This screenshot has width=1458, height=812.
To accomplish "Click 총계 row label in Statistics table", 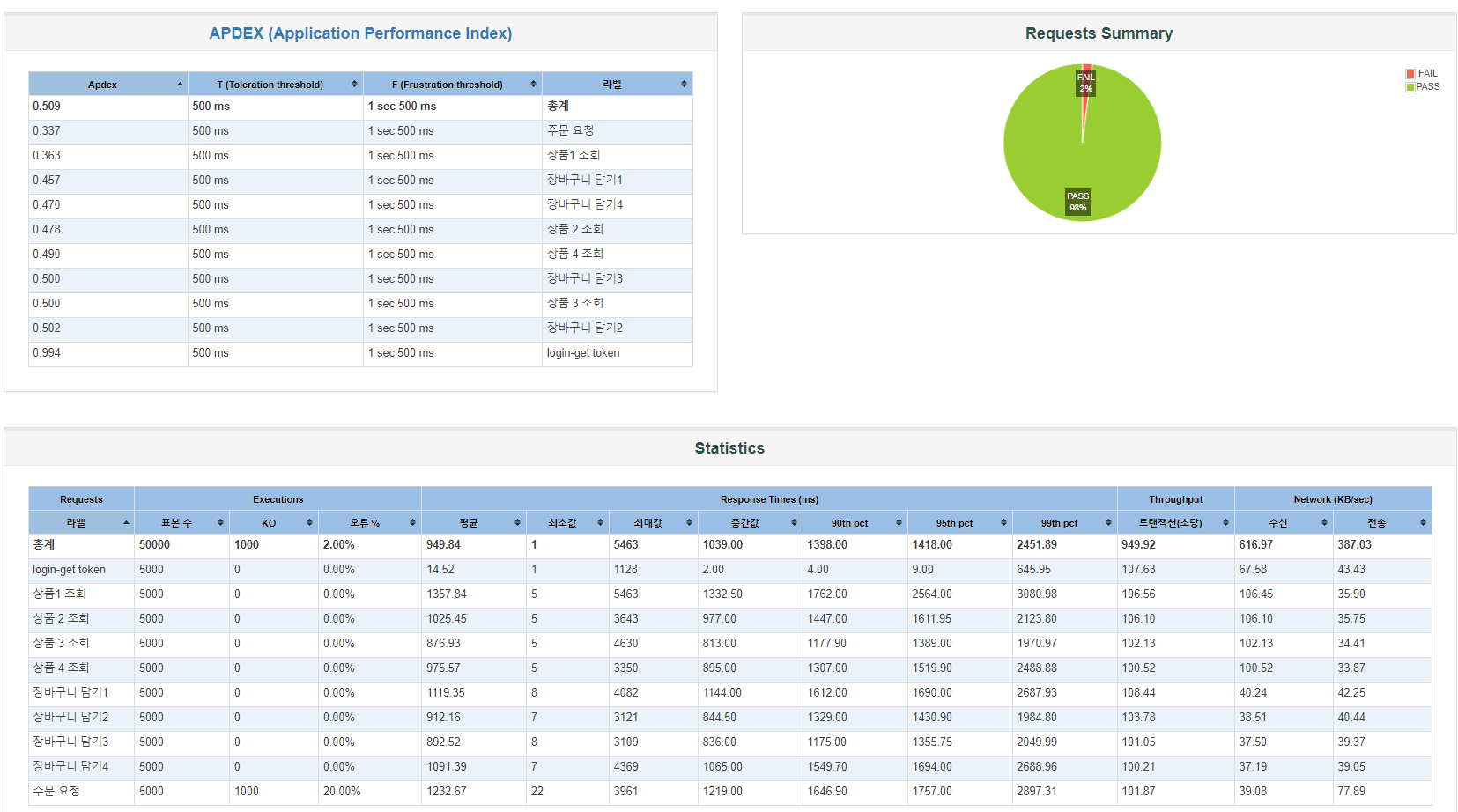I will (x=44, y=545).
